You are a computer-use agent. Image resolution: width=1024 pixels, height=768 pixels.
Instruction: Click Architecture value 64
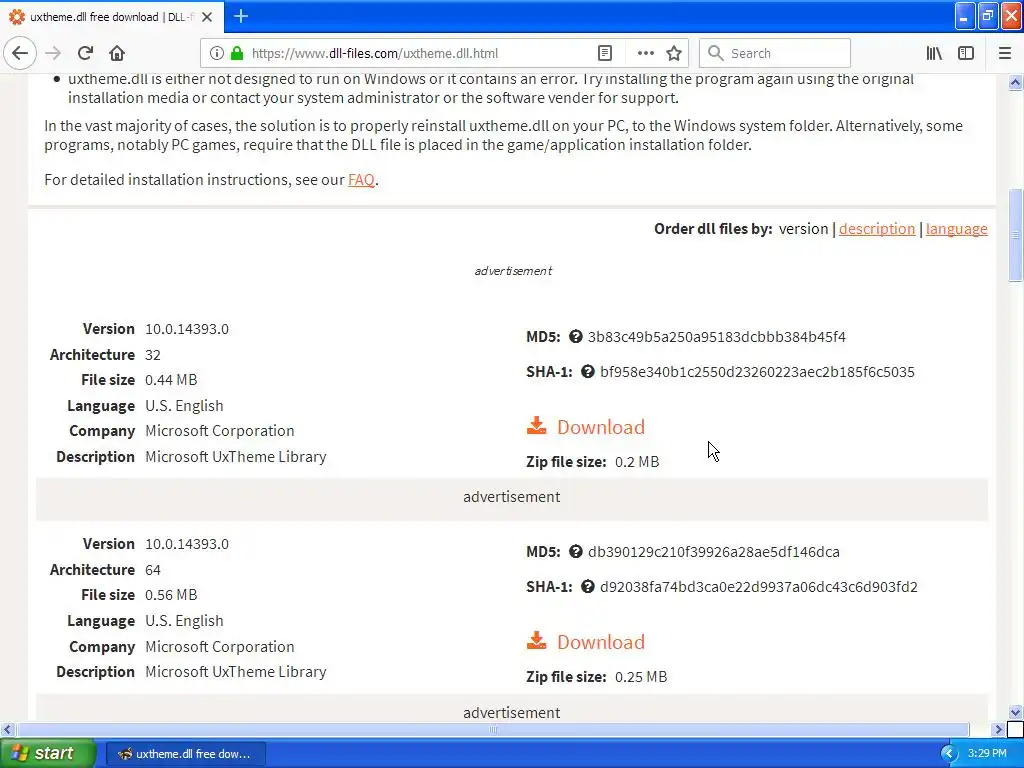coord(153,570)
